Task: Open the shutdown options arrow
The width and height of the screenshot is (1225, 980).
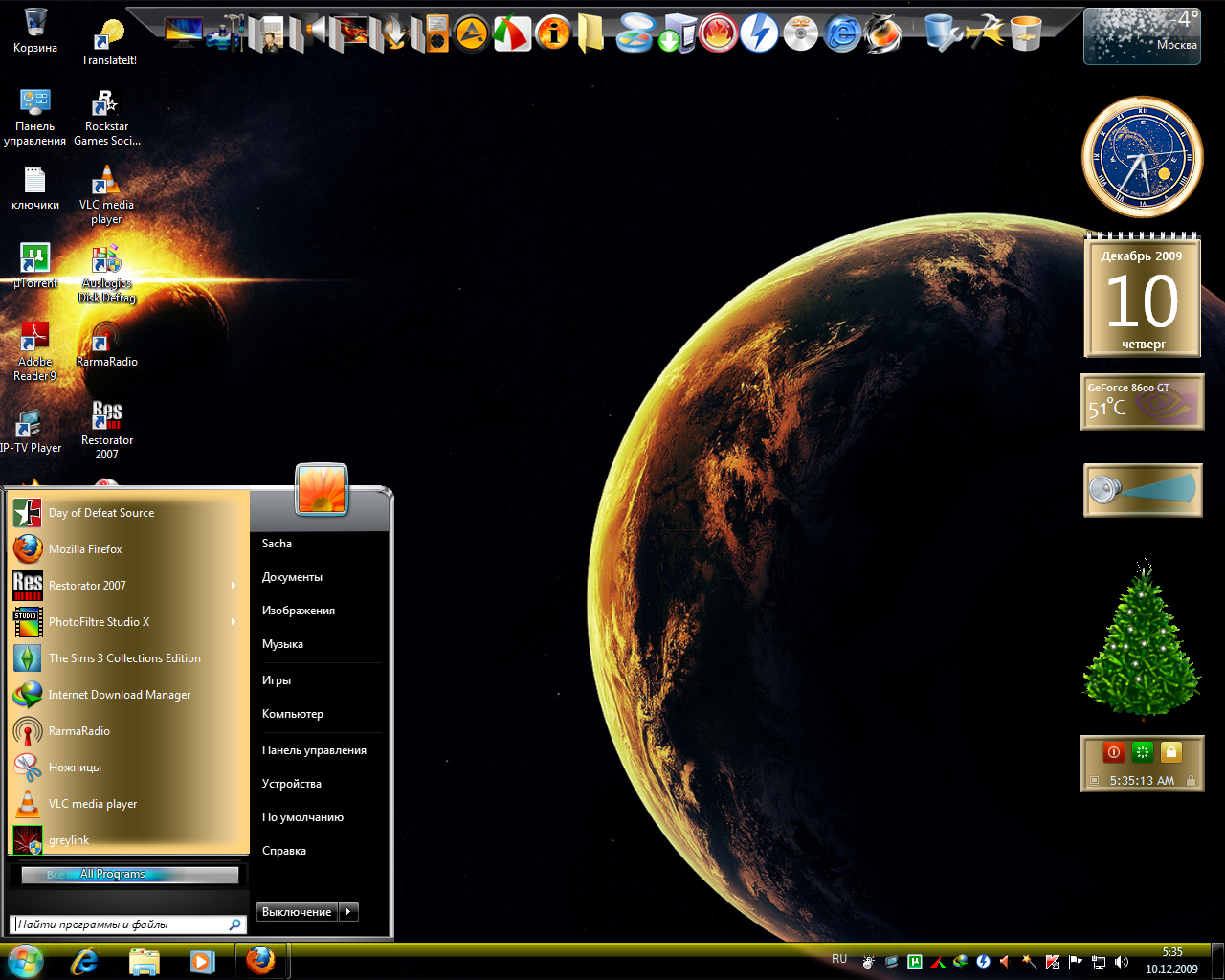Action: click(349, 912)
